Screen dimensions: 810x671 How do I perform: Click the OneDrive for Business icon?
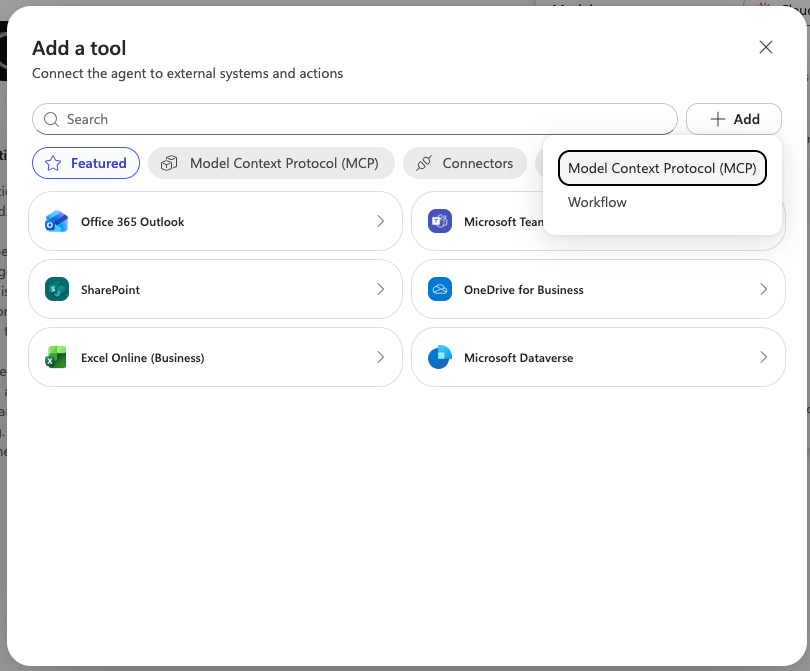click(440, 289)
